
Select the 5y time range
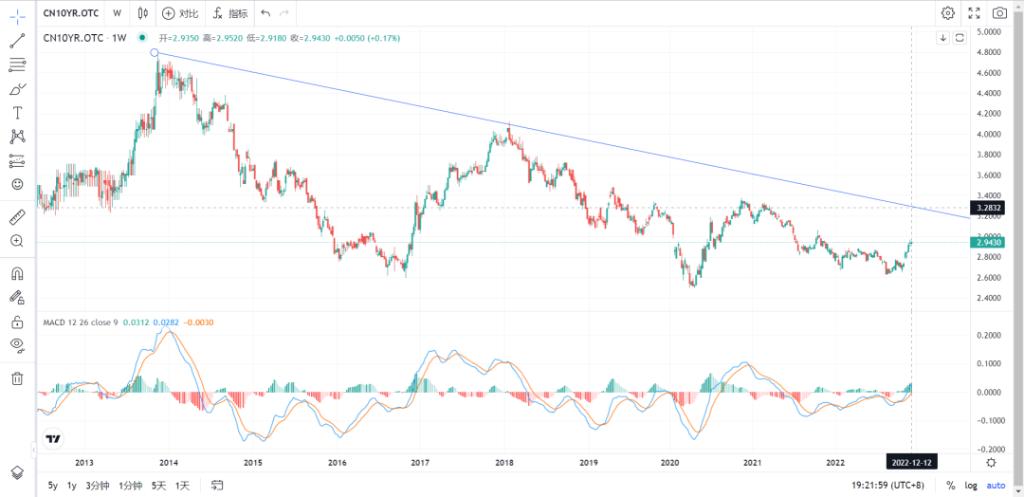(52, 485)
